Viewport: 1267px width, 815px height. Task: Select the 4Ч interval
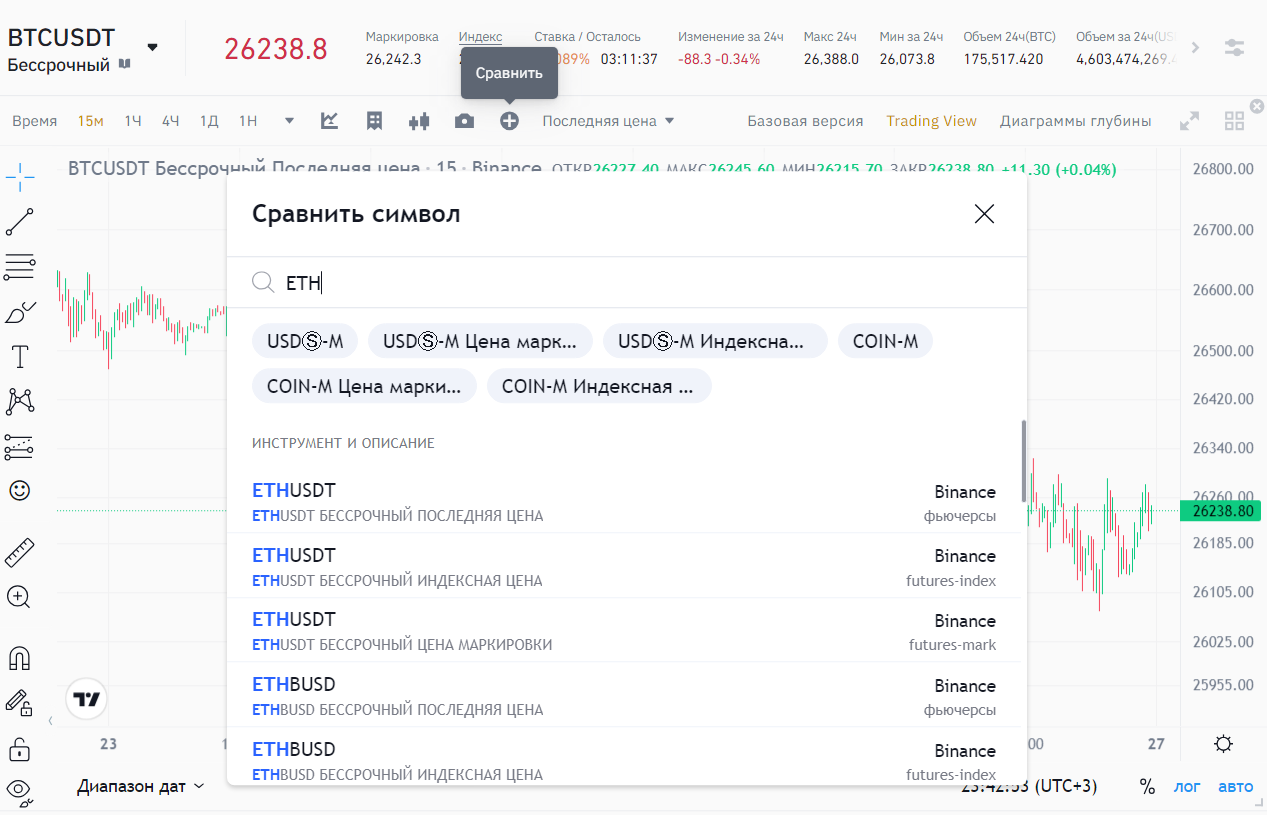171,121
